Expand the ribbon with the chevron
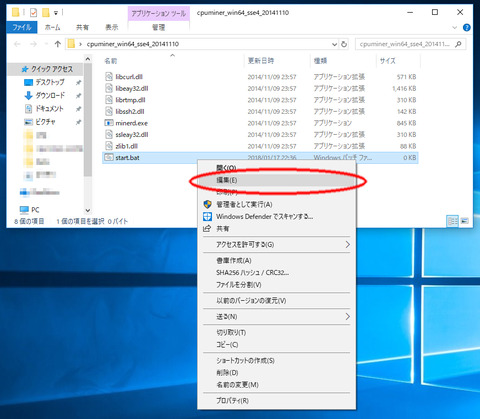480x419 pixels. (455, 28)
